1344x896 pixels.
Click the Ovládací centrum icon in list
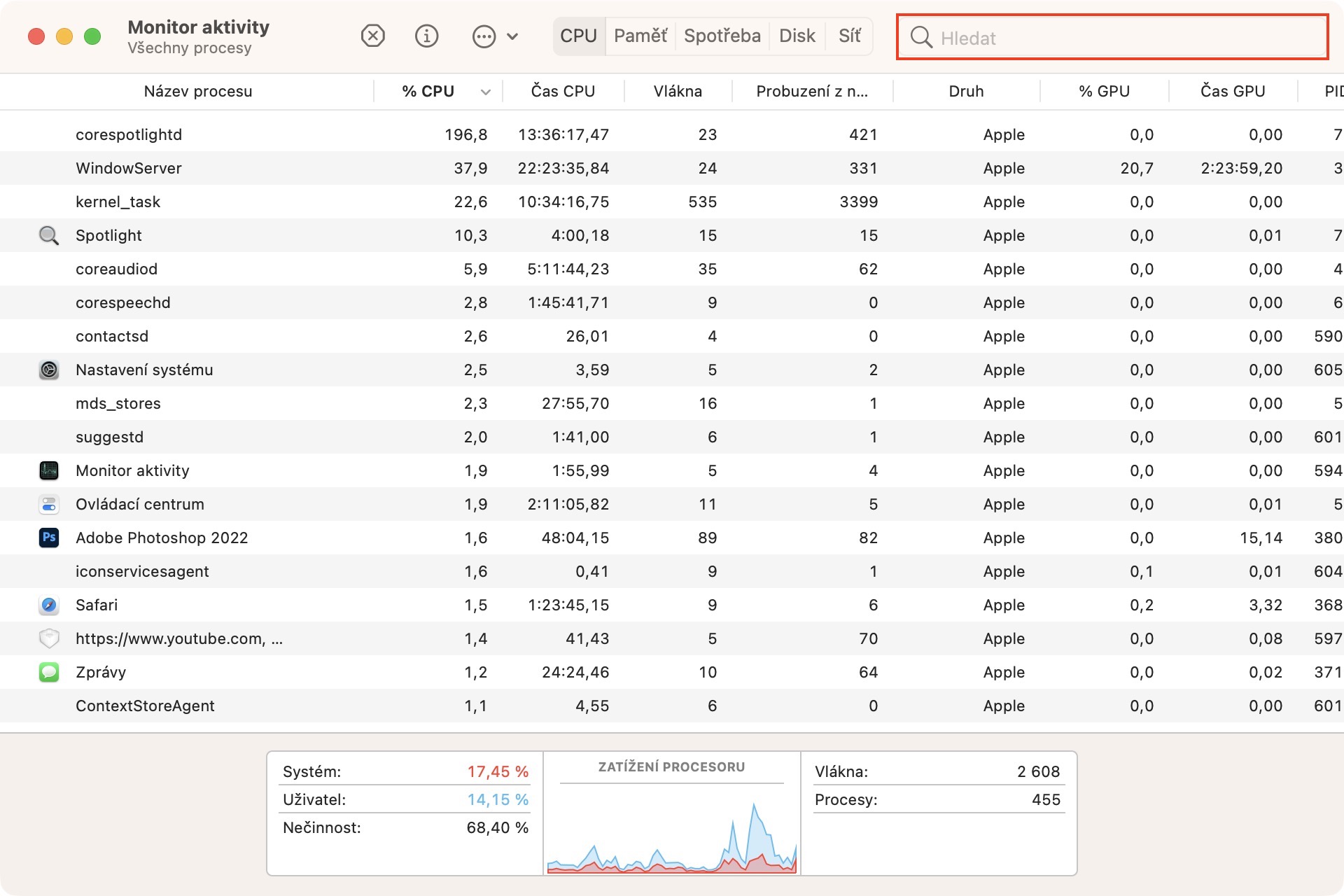[48, 504]
